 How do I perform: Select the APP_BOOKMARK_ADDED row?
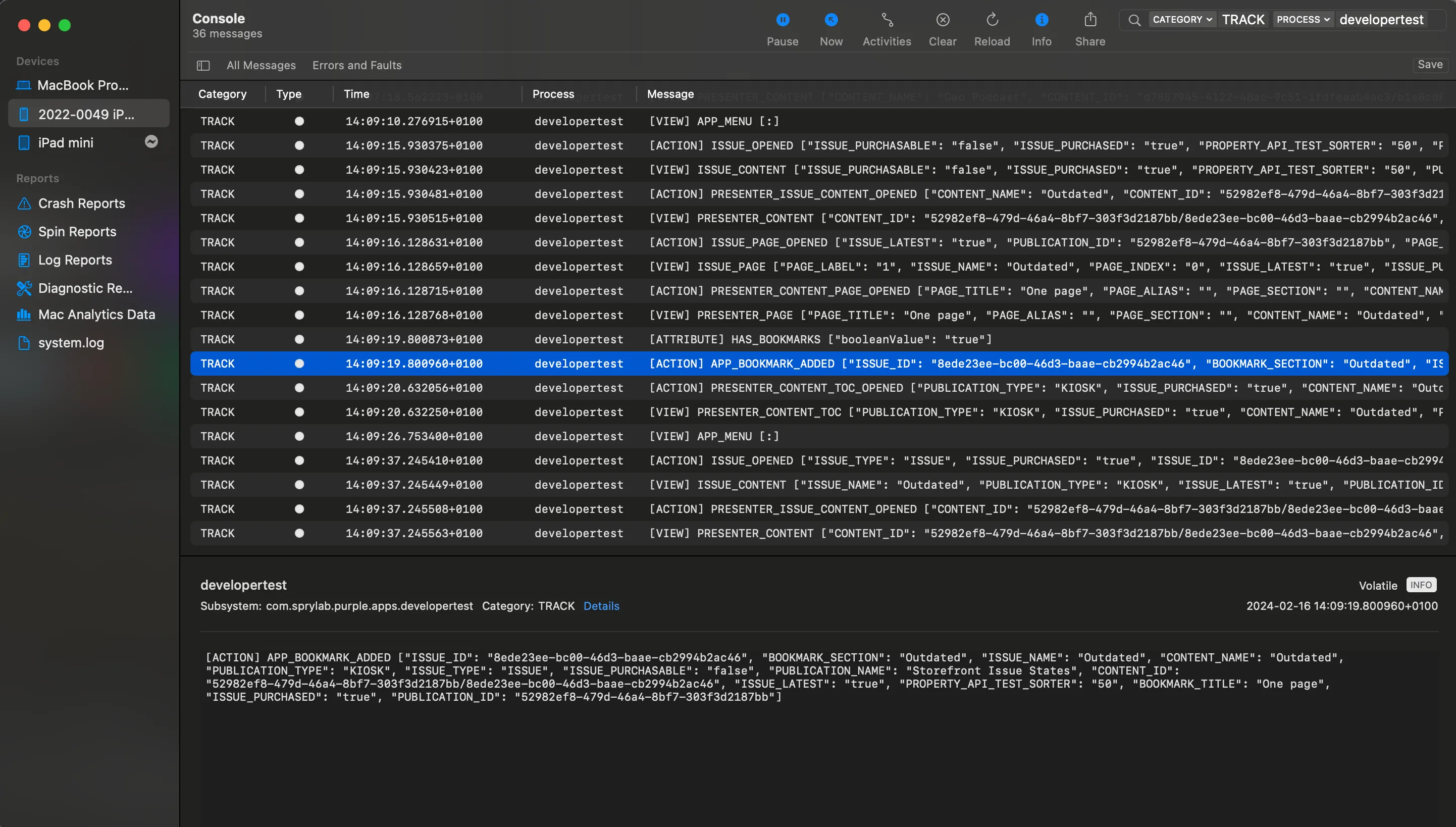coord(819,364)
